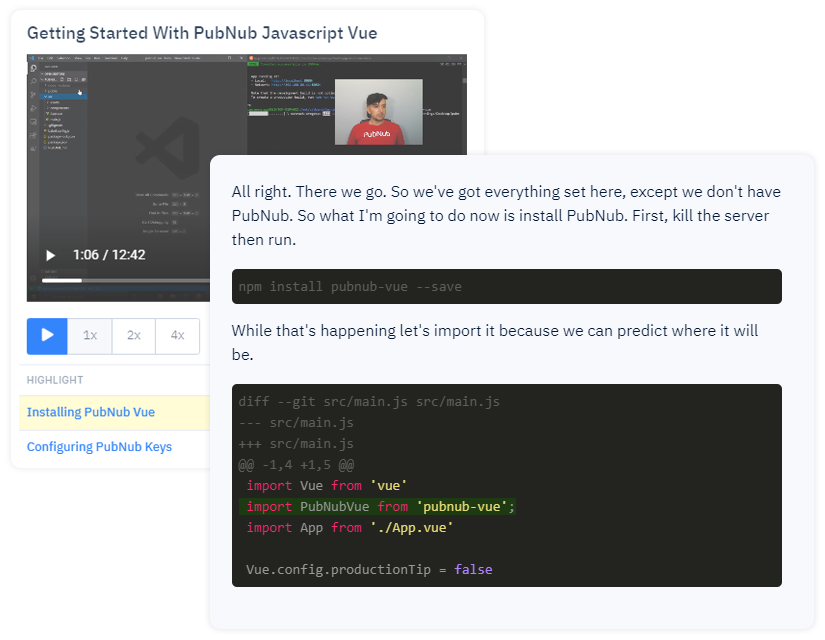
Task: Set playback speed to 1x
Action: tap(90, 336)
